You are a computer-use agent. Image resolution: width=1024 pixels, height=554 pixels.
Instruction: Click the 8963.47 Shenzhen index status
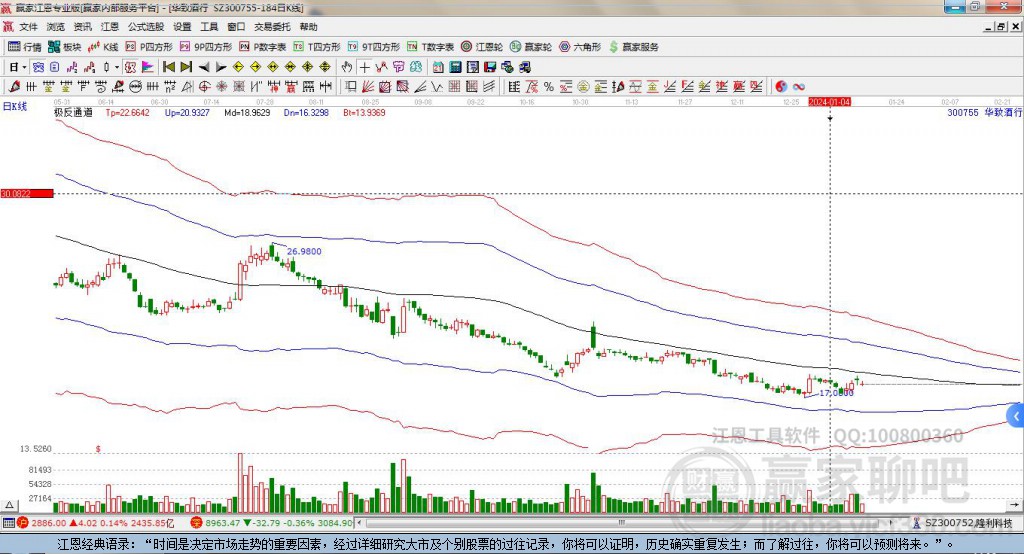pyautogui.click(x=222, y=523)
